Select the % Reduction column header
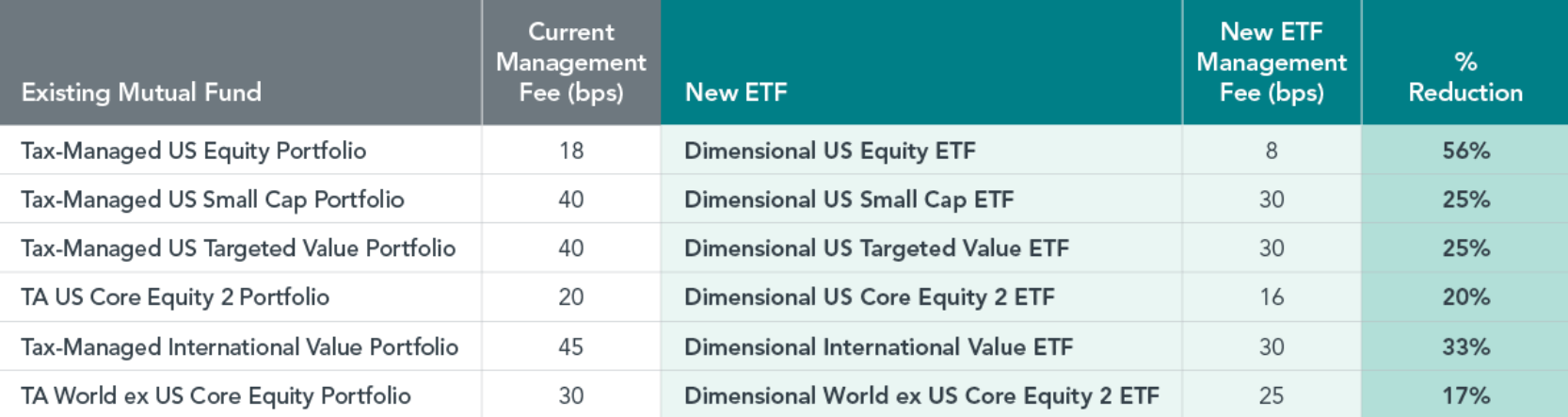1568x417 pixels. coord(1464,77)
